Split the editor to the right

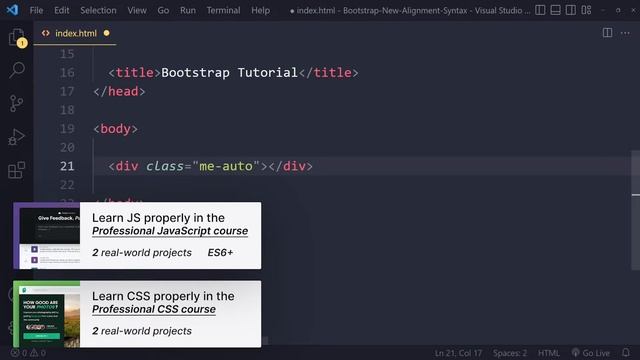click(x=607, y=33)
